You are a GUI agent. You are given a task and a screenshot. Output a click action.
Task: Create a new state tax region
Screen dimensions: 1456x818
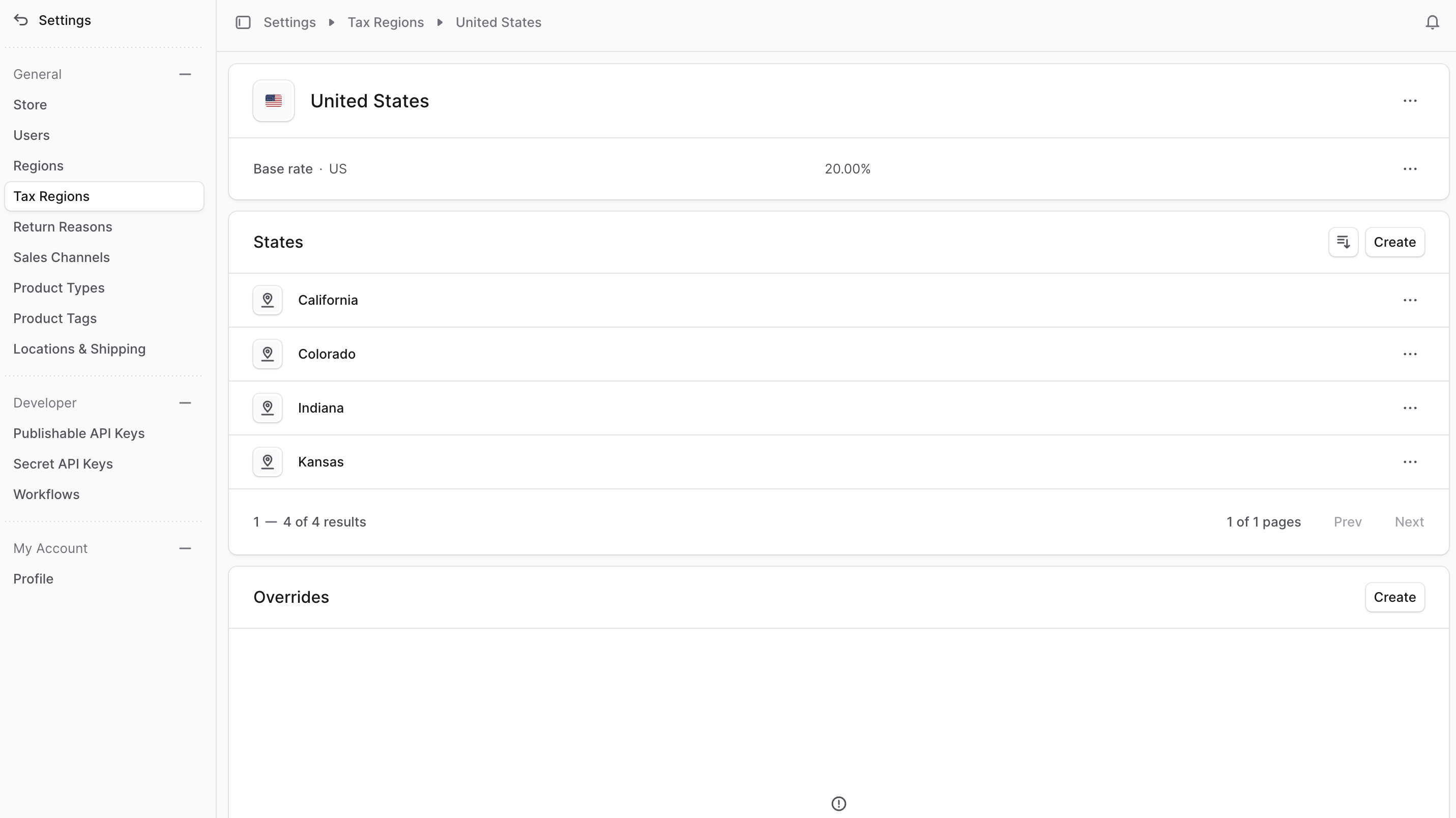click(x=1394, y=243)
